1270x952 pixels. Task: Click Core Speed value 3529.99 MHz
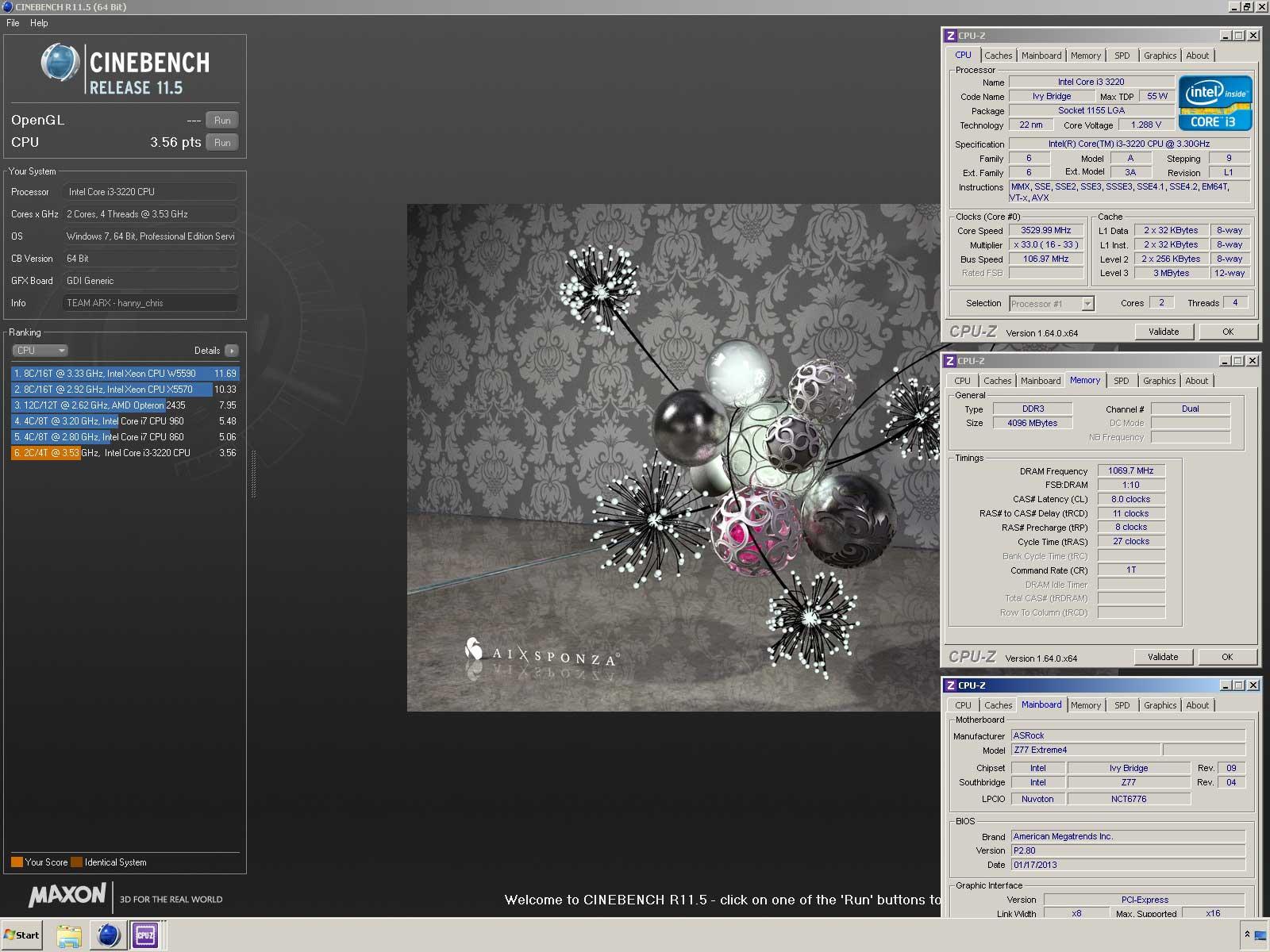(x=1046, y=230)
